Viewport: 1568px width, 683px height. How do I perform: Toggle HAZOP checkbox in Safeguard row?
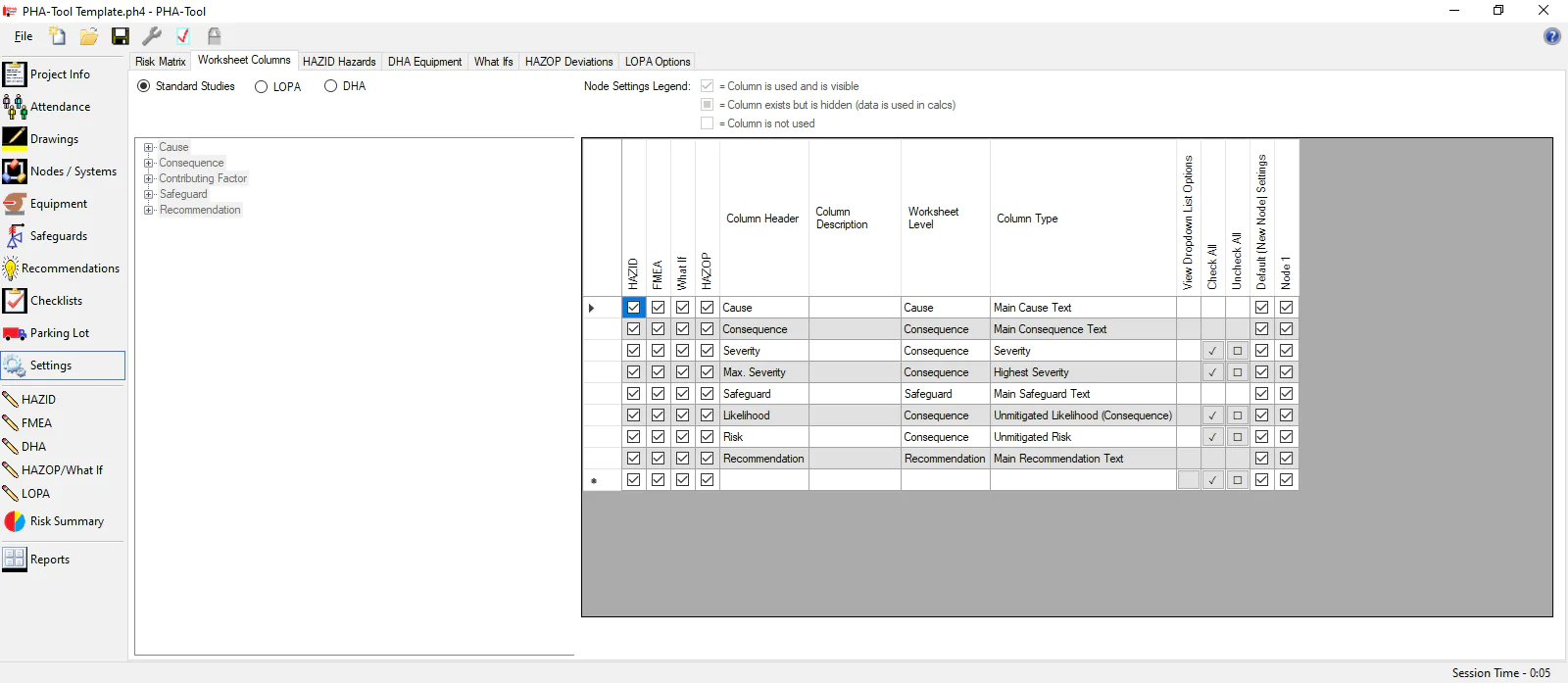(x=708, y=394)
